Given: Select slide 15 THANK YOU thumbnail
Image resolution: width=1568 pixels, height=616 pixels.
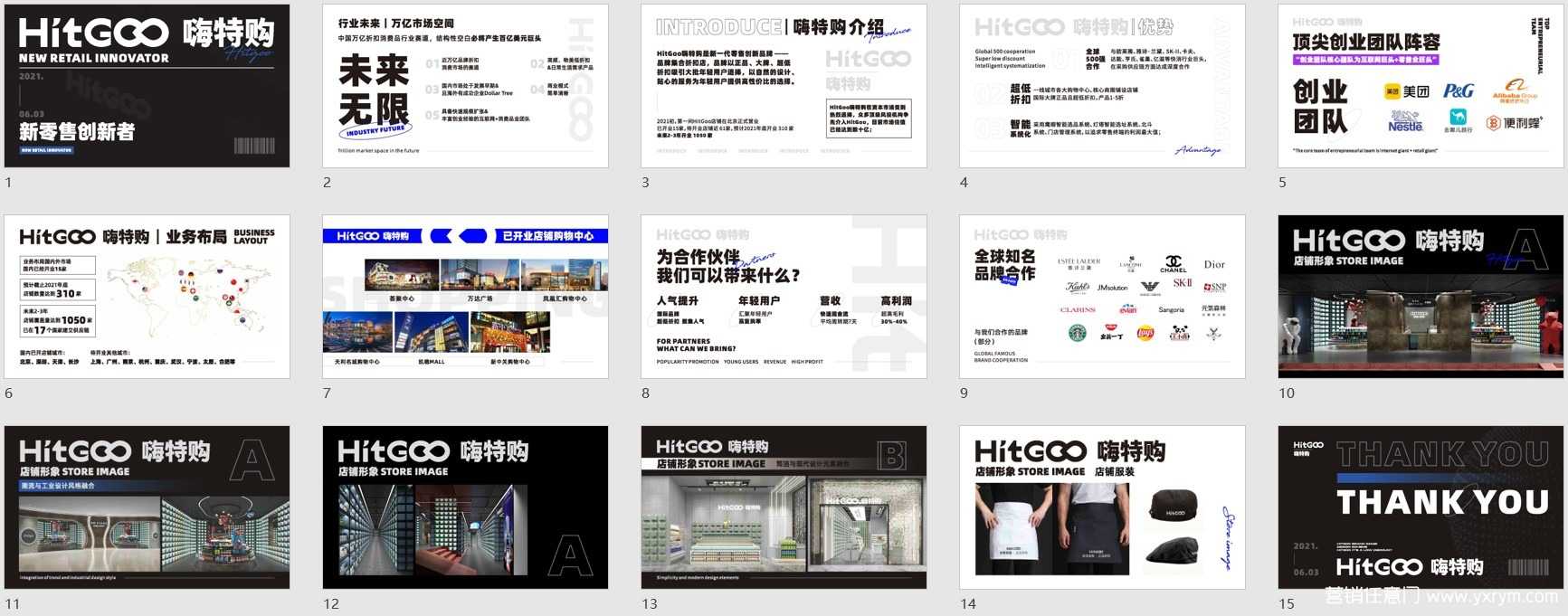Looking at the screenshot, I should [1421, 507].
